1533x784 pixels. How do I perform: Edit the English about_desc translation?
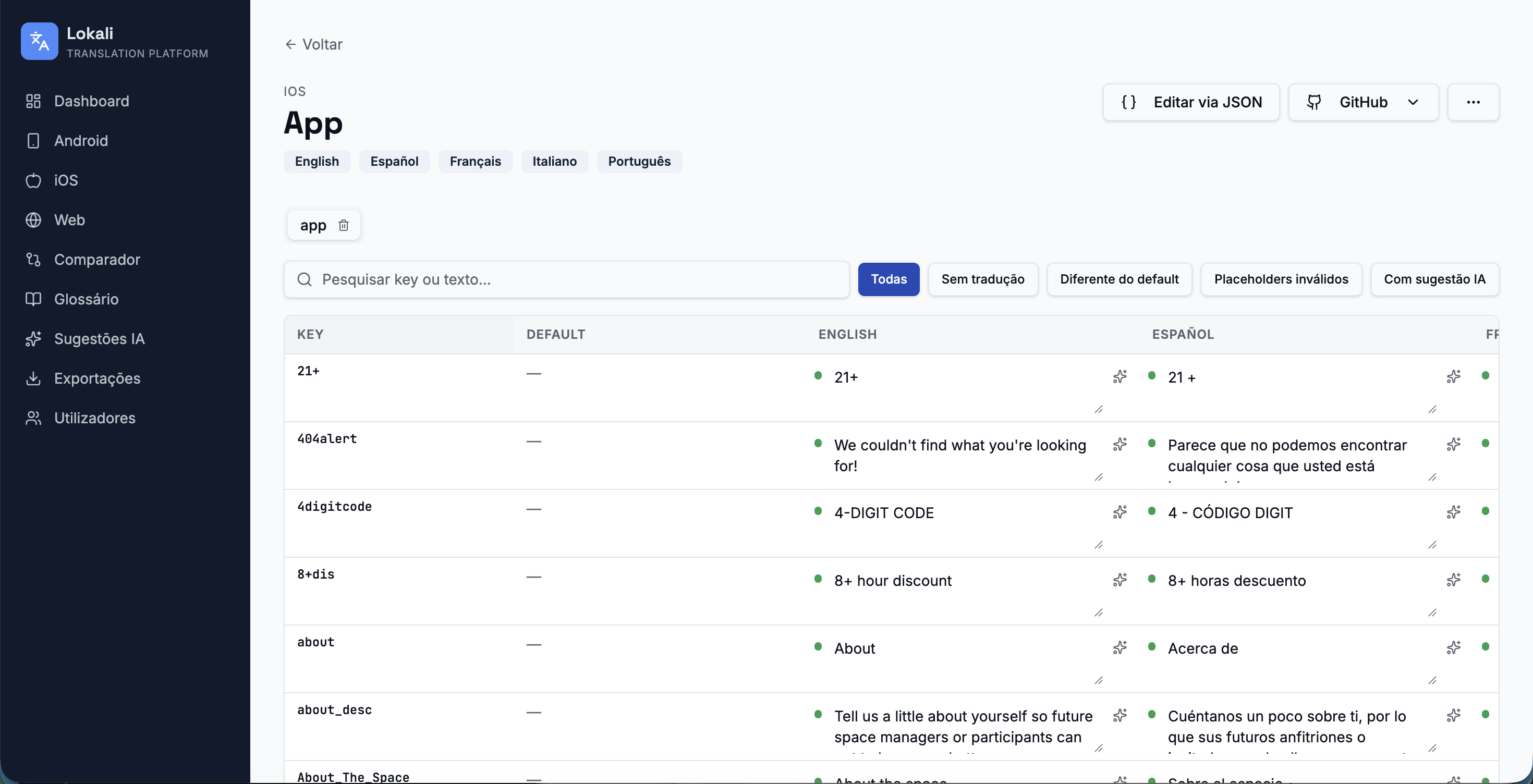pyautogui.click(x=966, y=728)
